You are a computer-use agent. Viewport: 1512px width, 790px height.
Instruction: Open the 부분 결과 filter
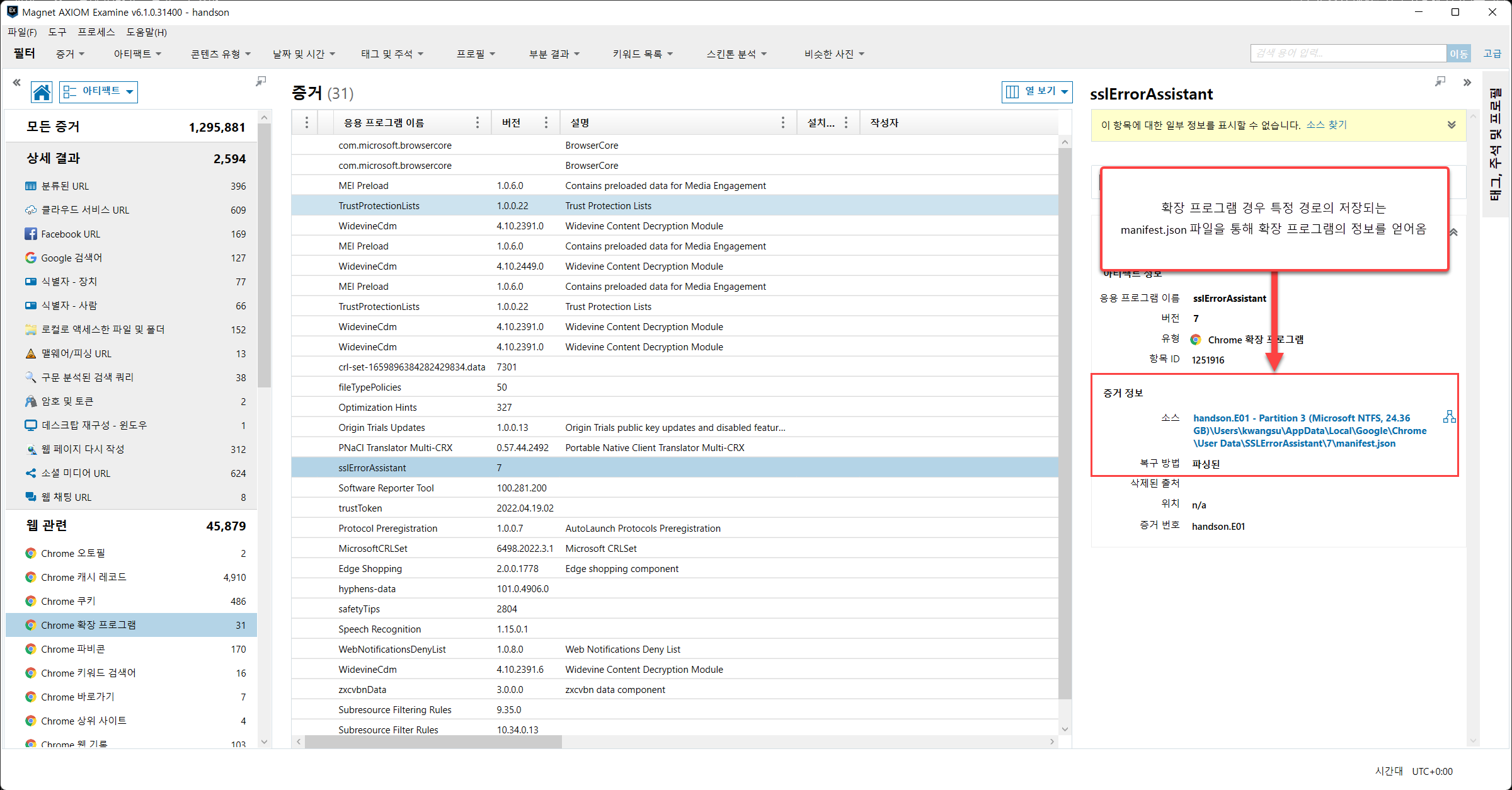(554, 54)
